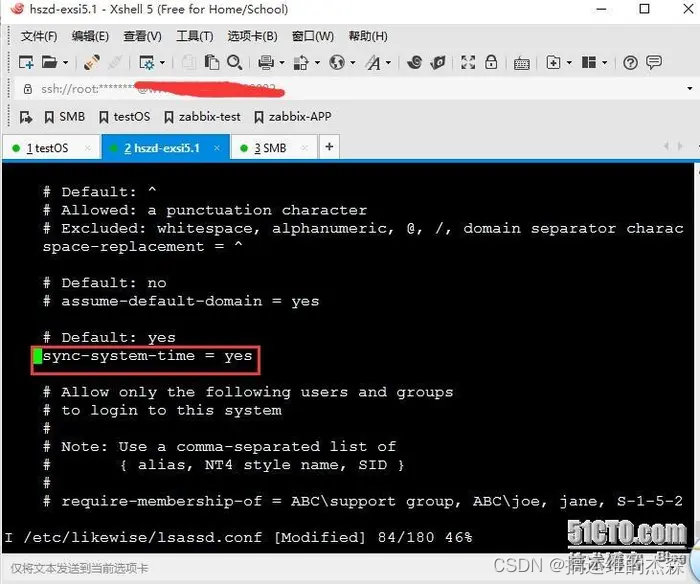Image resolution: width=700 pixels, height=584 pixels.
Task: Click the feedback speech bubble icon
Action: coord(654,62)
